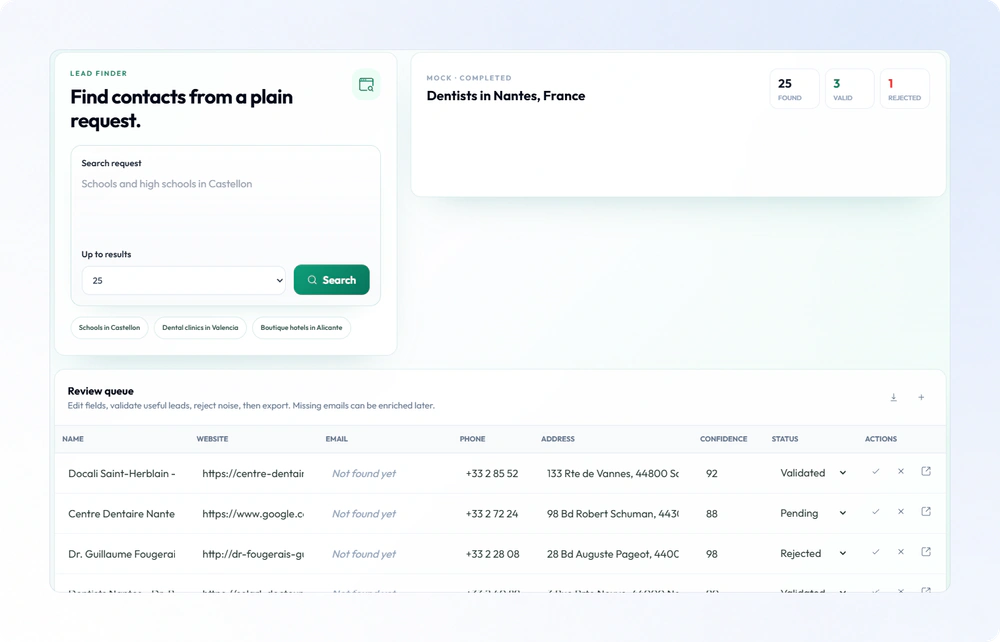The width and height of the screenshot is (1000, 642).
Task: Open external link for Centre Dentaire Nante row
Action: (x=926, y=512)
